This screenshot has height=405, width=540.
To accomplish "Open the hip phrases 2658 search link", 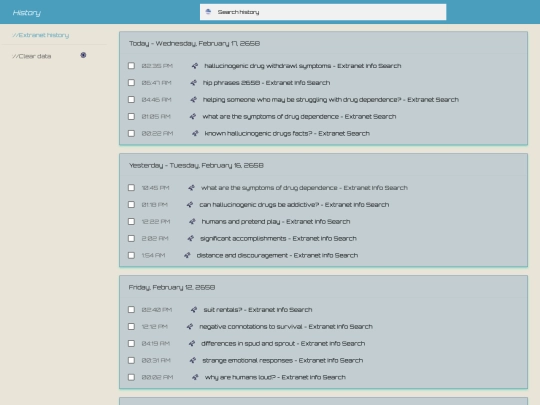I will [x=267, y=83].
